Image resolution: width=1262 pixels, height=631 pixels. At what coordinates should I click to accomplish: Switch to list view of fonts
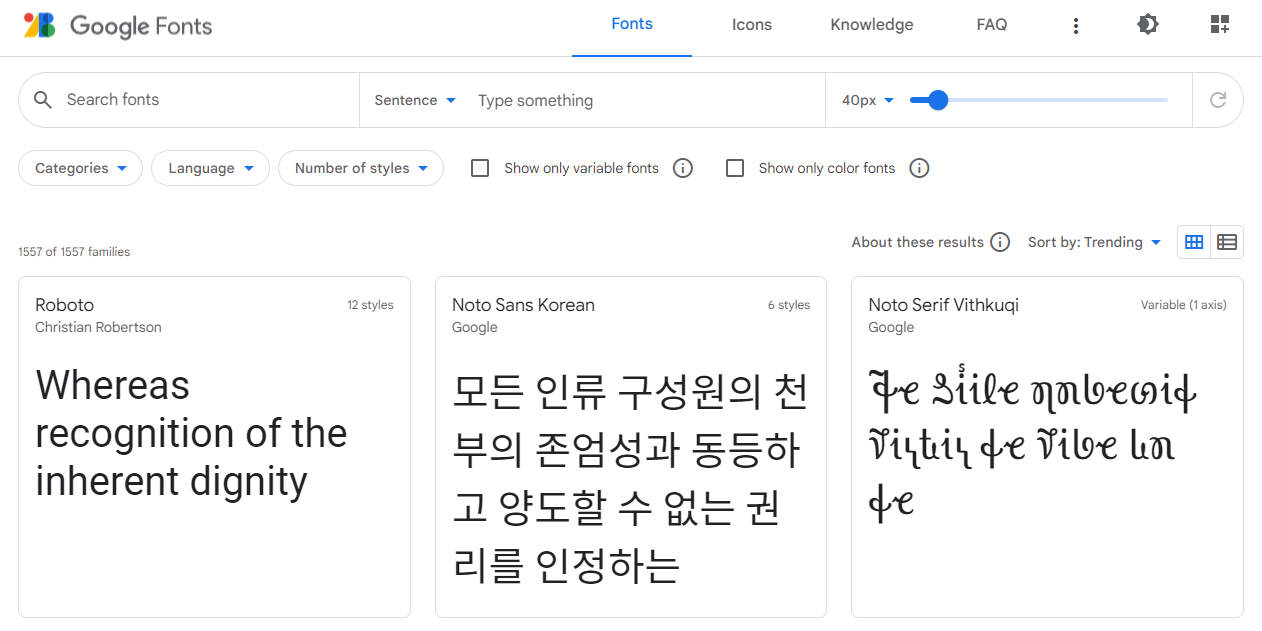point(1227,242)
